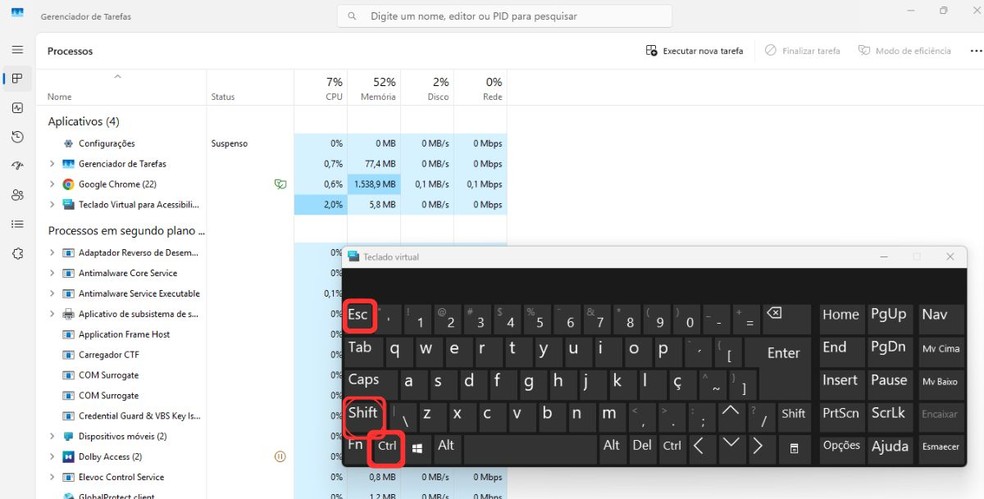This screenshot has width=984, height=499.
Task: Expand the Teclado Virtual para Acessibilidade row
Action: click(52, 205)
